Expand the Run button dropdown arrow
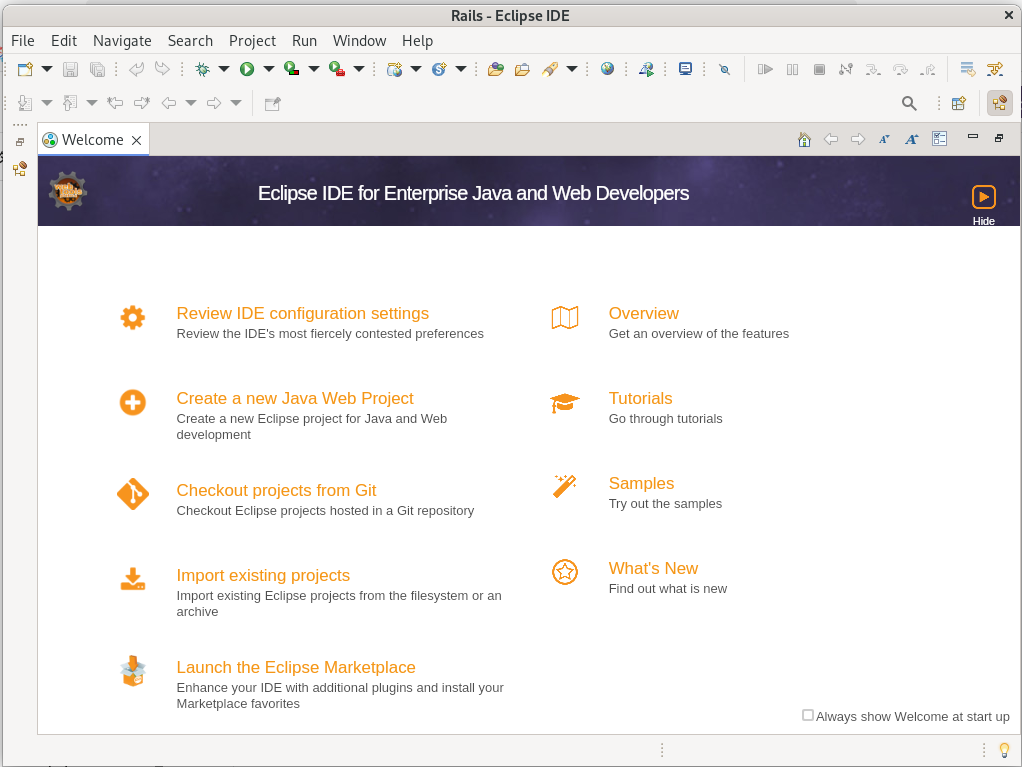This screenshot has width=1022, height=767. pos(269,69)
